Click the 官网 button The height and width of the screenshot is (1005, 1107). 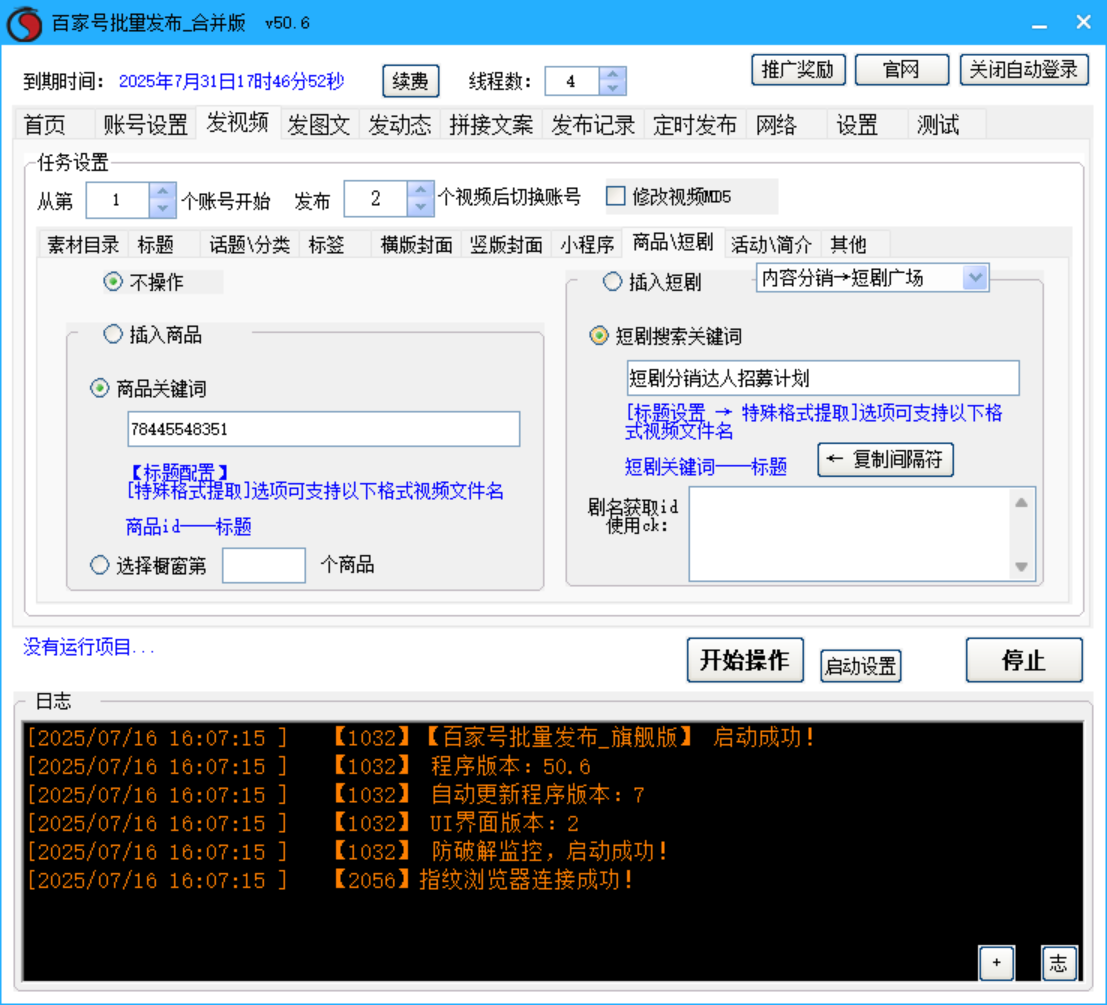901,69
